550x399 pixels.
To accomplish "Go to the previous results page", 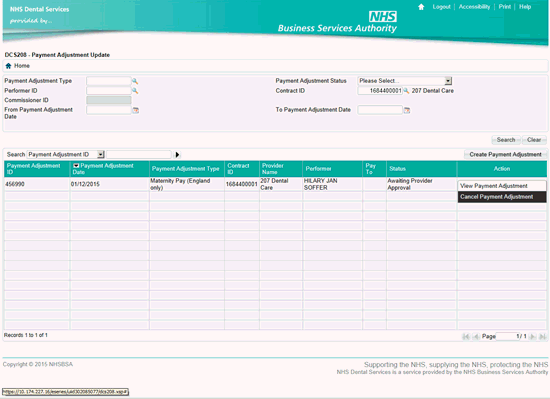I will (476, 337).
